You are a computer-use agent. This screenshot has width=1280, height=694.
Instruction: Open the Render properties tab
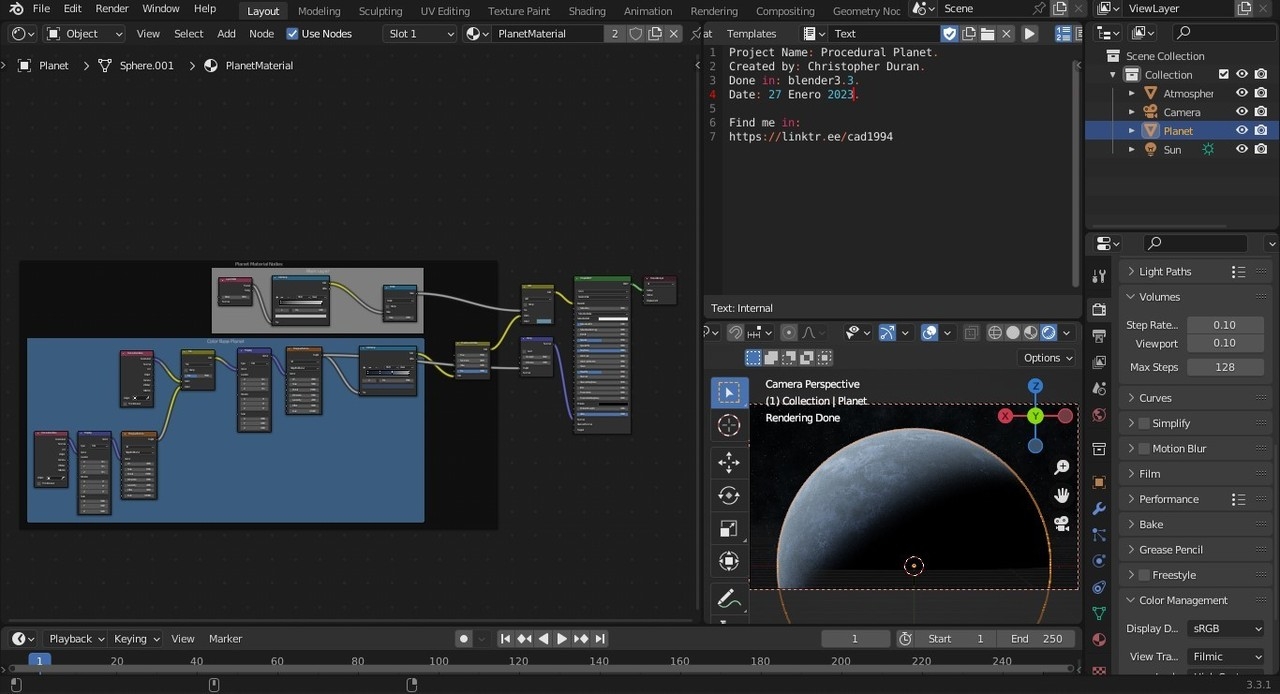pos(1099,310)
